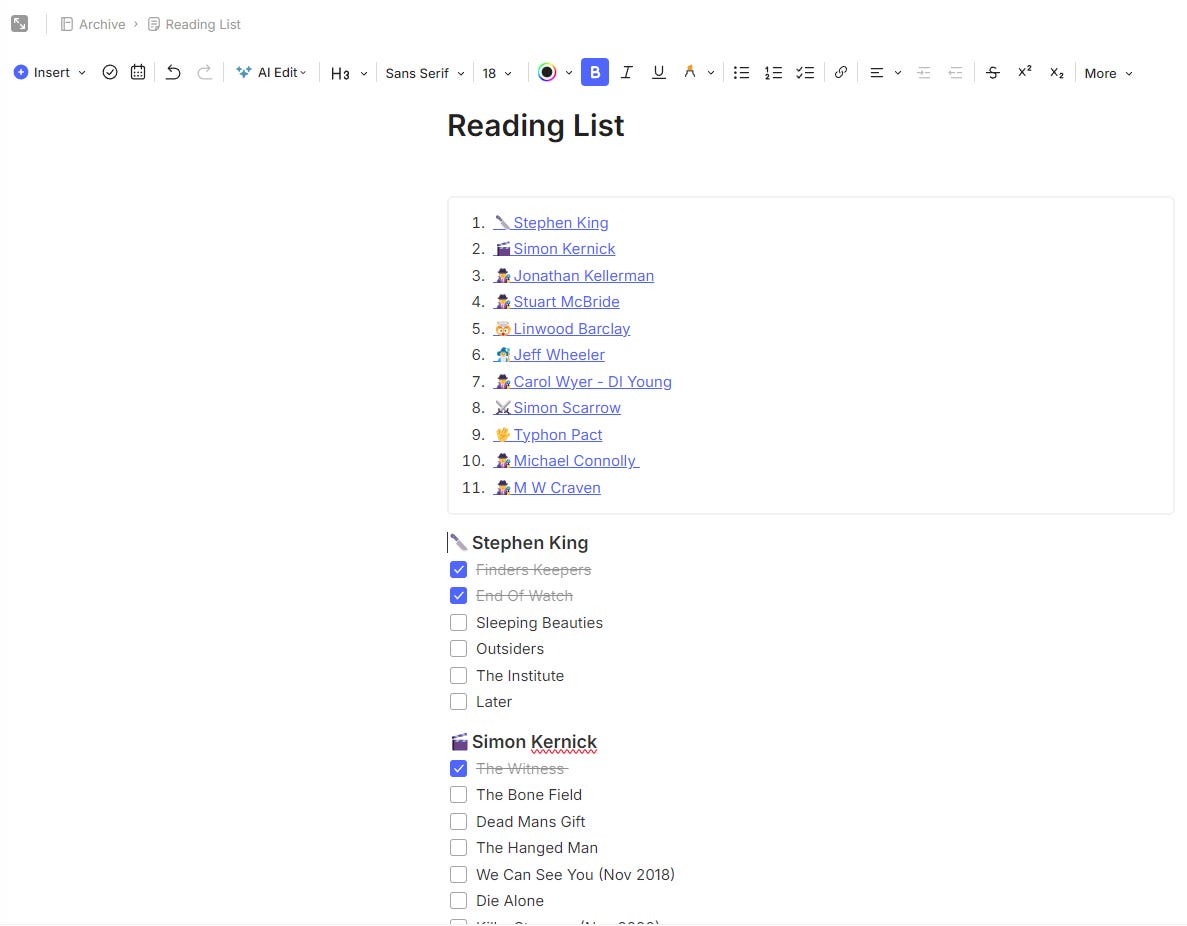Open the highlight color dropdown arrow

click(x=711, y=73)
